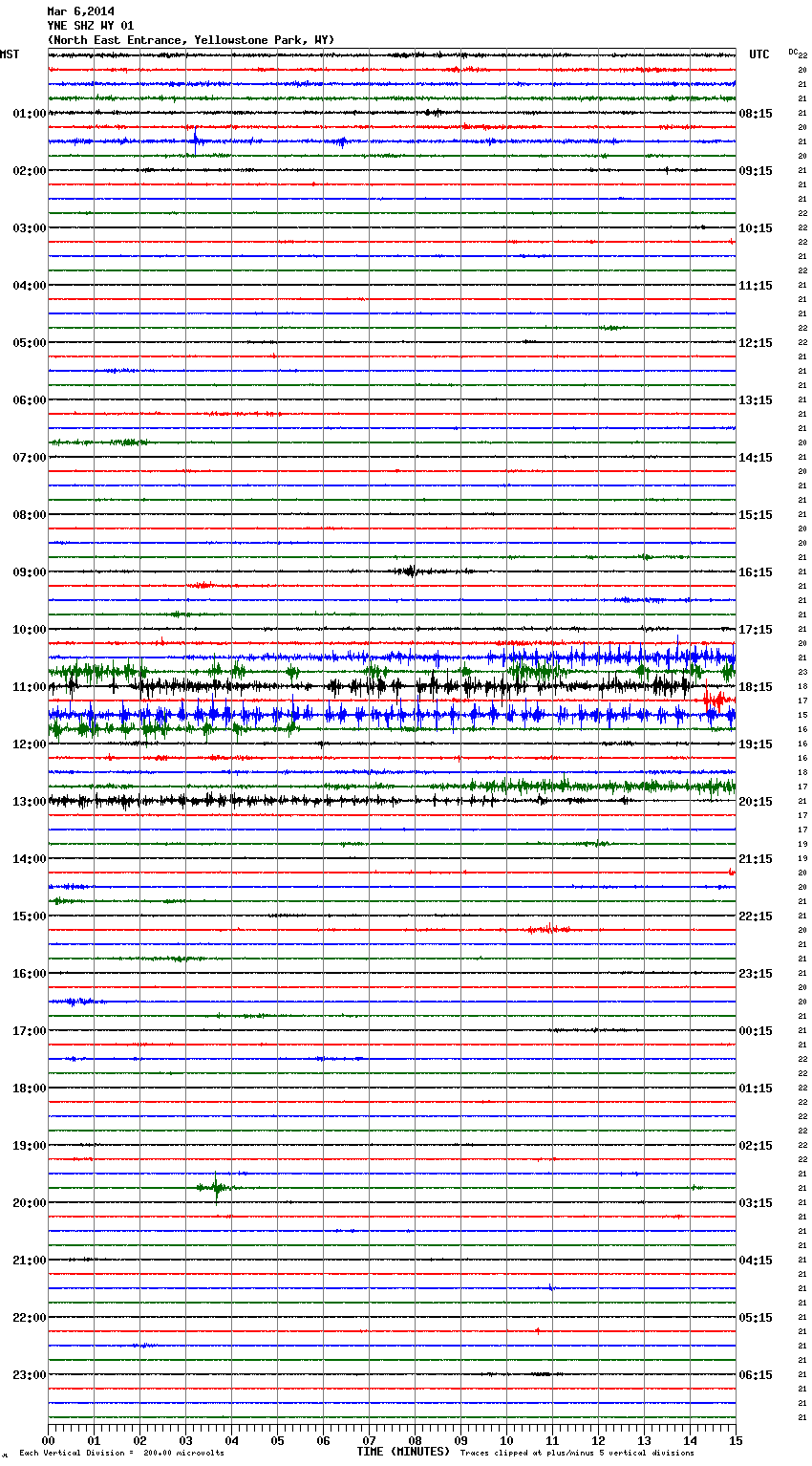Image resolution: width=812 pixels, height=1466 pixels.
Task: Click the "DC" column header
Action: pyautogui.click(x=793, y=52)
